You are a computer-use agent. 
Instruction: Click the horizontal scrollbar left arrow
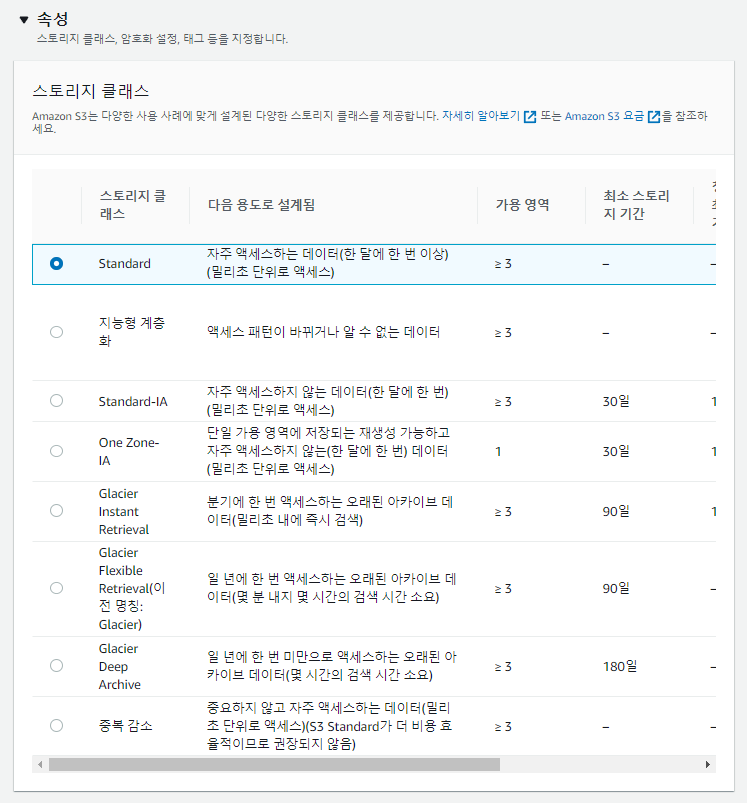tap(40, 765)
